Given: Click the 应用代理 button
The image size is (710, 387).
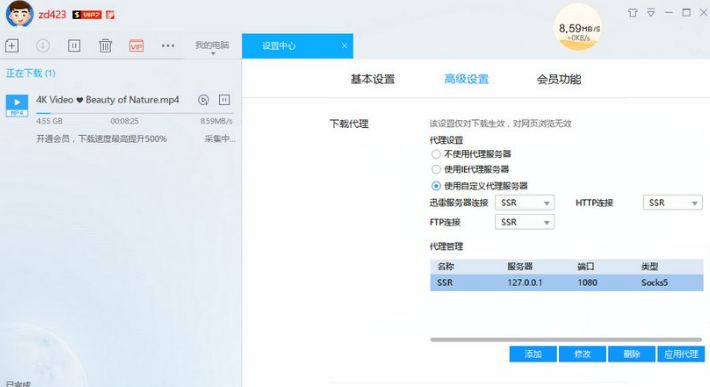Looking at the screenshot, I should pos(681,354).
